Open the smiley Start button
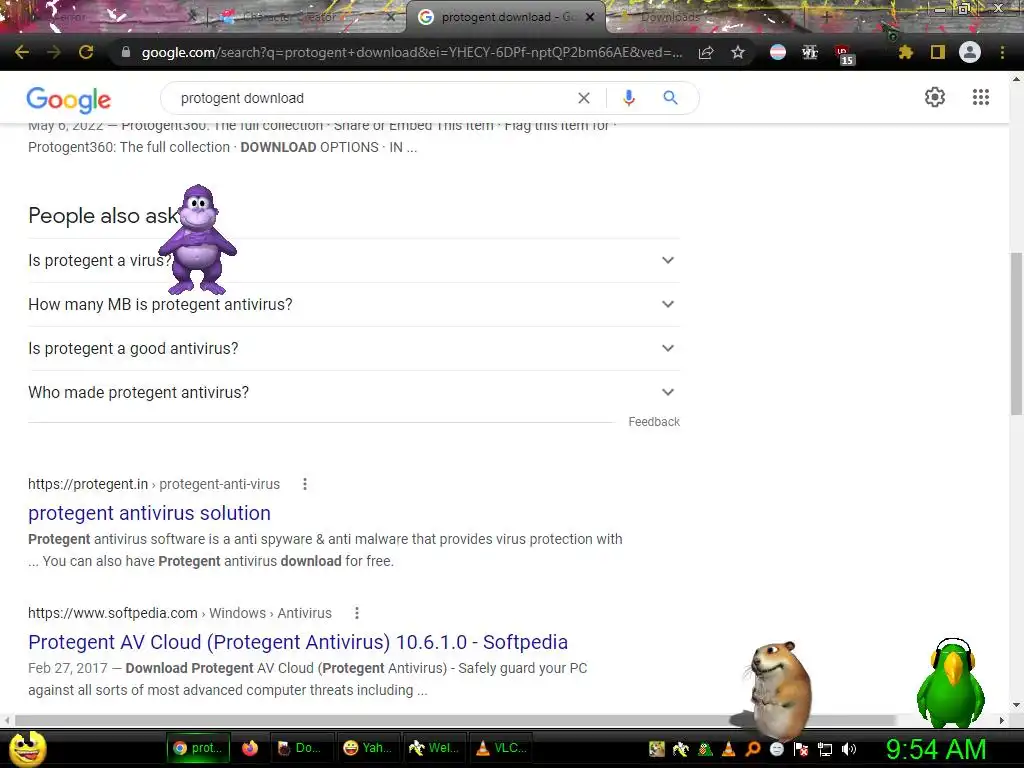Image resolution: width=1024 pixels, height=768 pixels. point(27,748)
